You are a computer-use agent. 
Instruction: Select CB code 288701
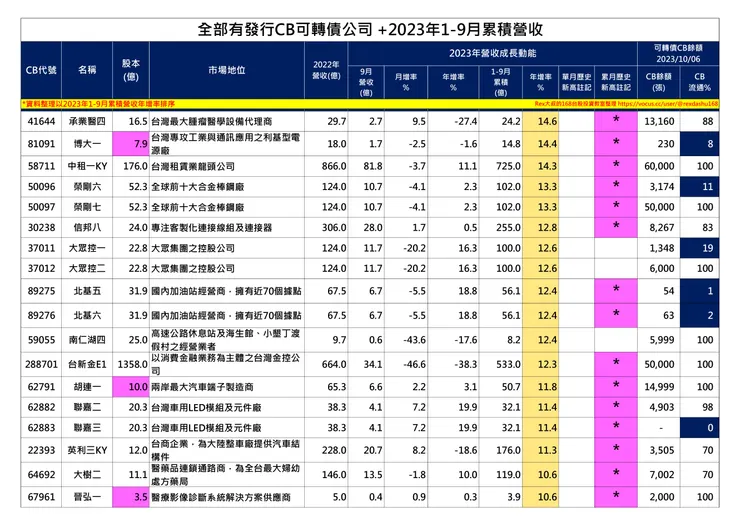(x=41, y=364)
